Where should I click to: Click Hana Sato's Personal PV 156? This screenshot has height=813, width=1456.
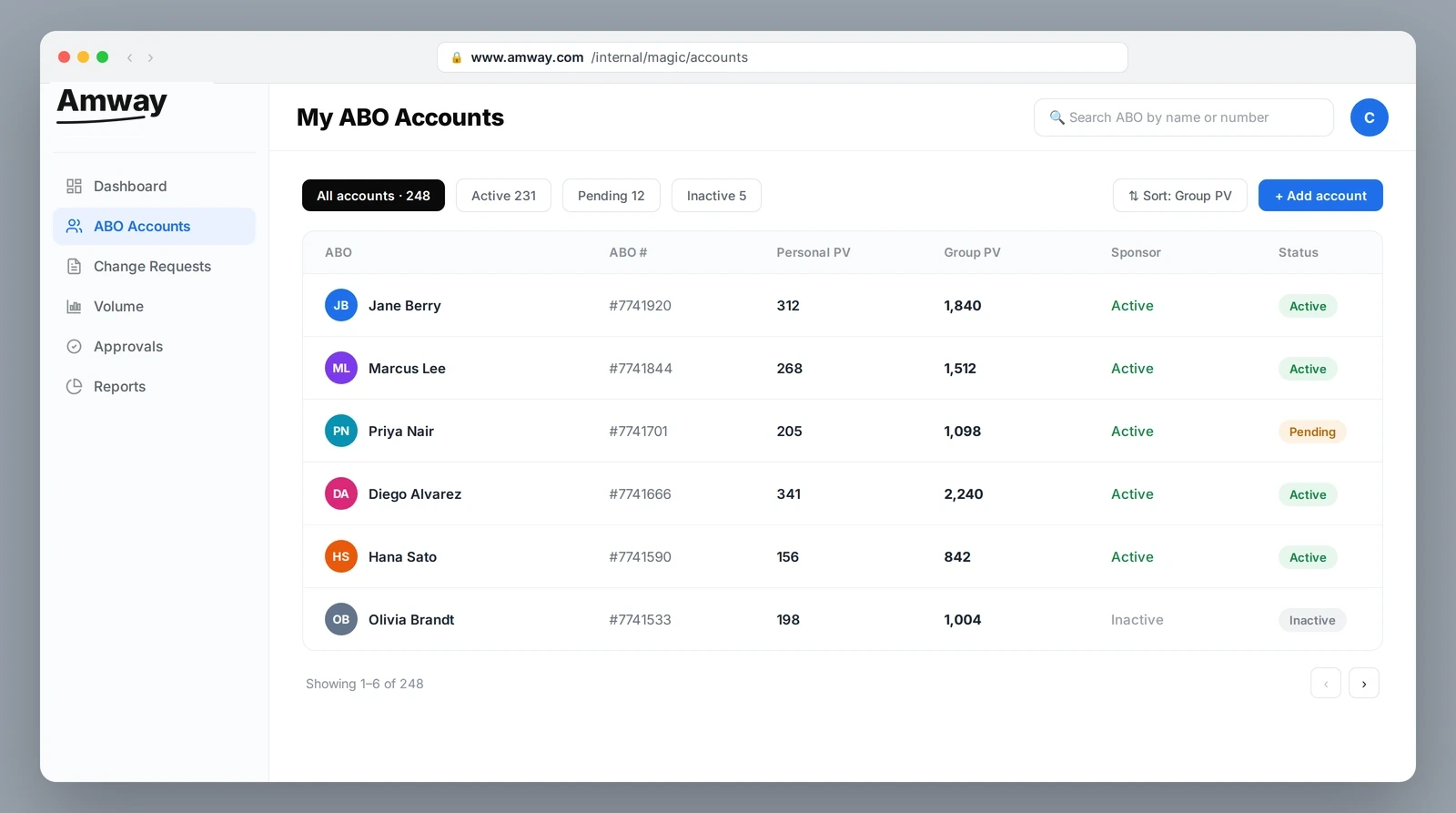pyautogui.click(x=788, y=557)
